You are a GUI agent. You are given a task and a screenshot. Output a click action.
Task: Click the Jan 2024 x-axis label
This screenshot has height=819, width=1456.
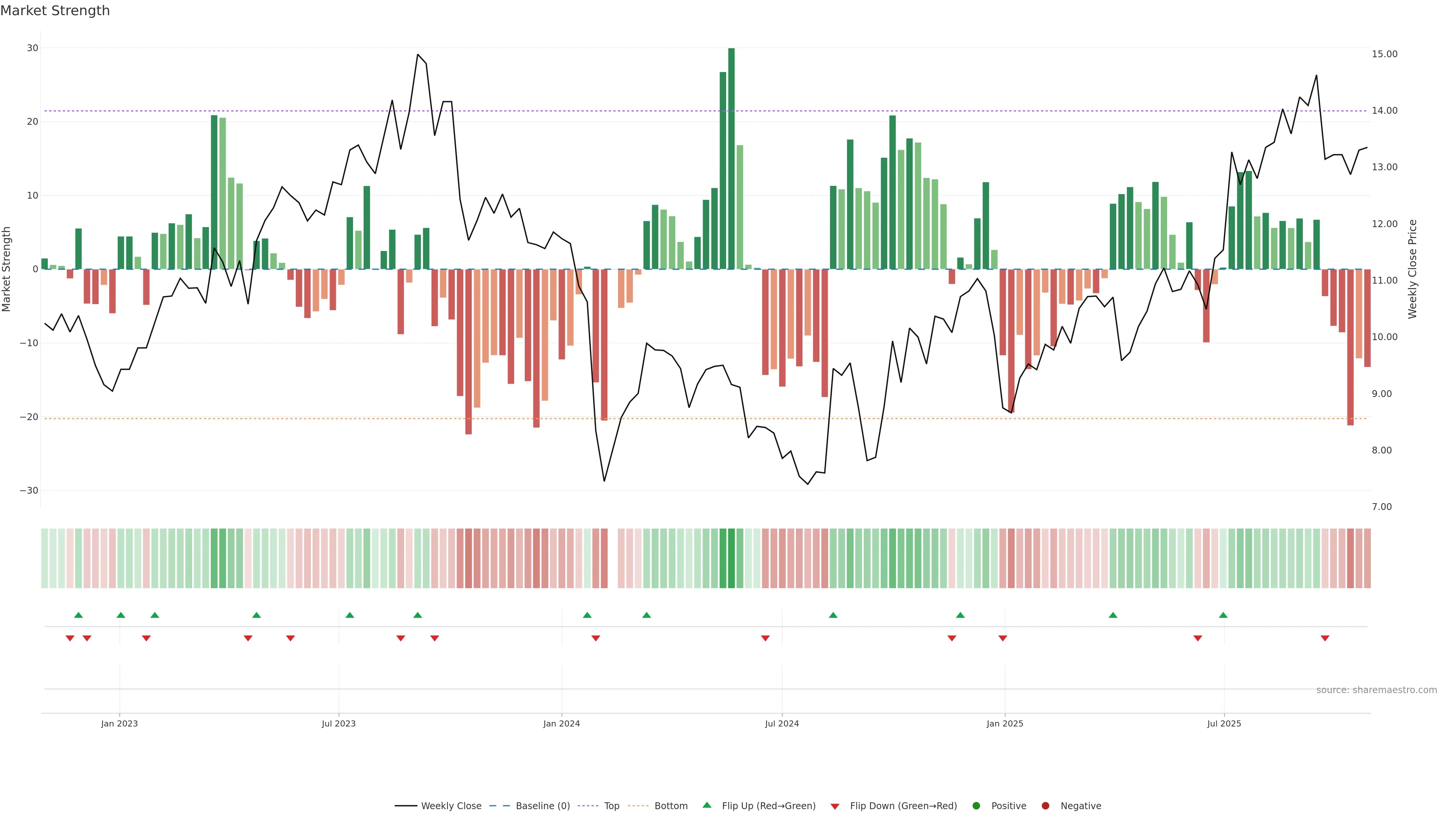coord(561,723)
